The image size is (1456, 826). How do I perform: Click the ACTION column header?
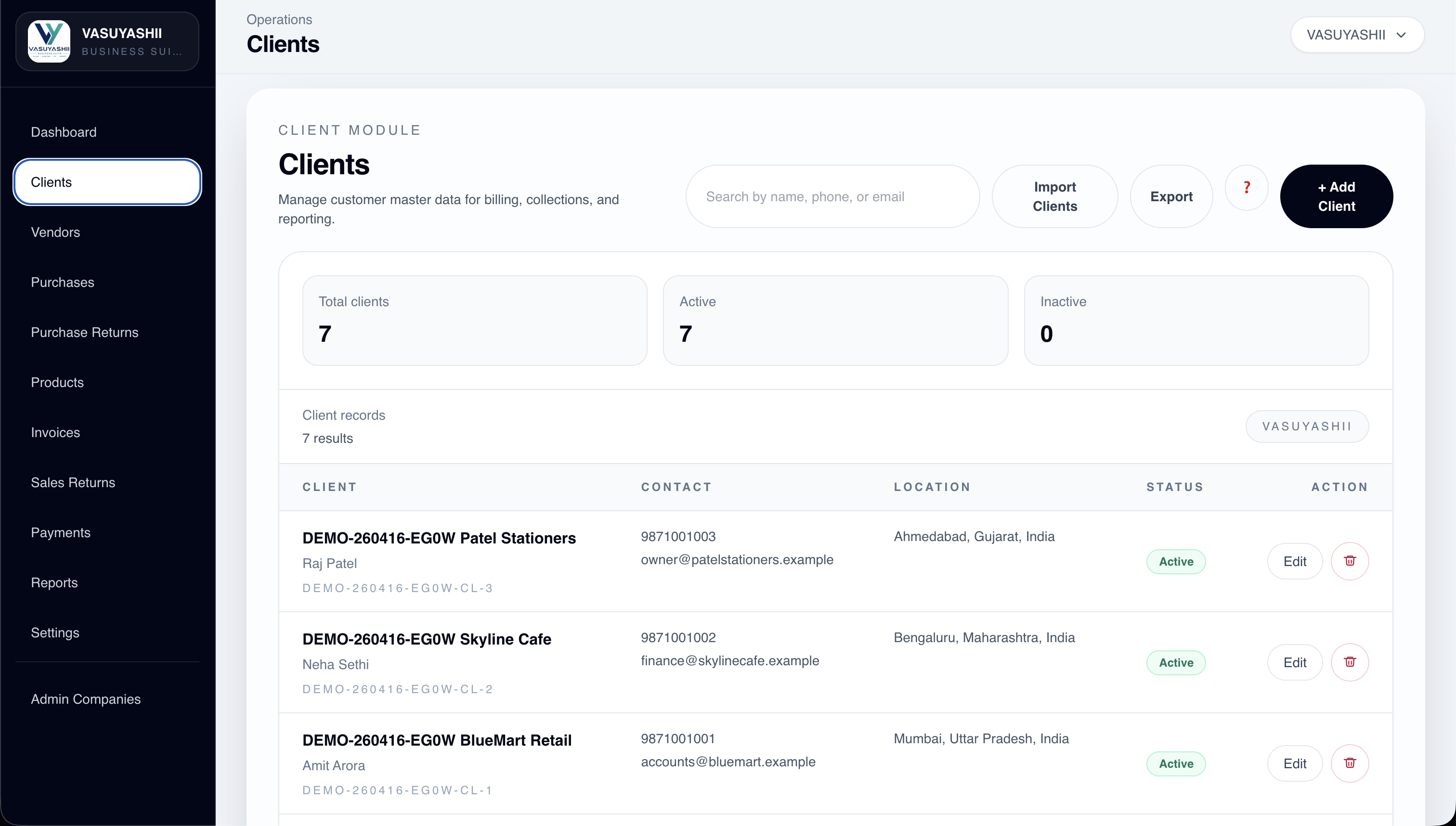[1339, 487]
